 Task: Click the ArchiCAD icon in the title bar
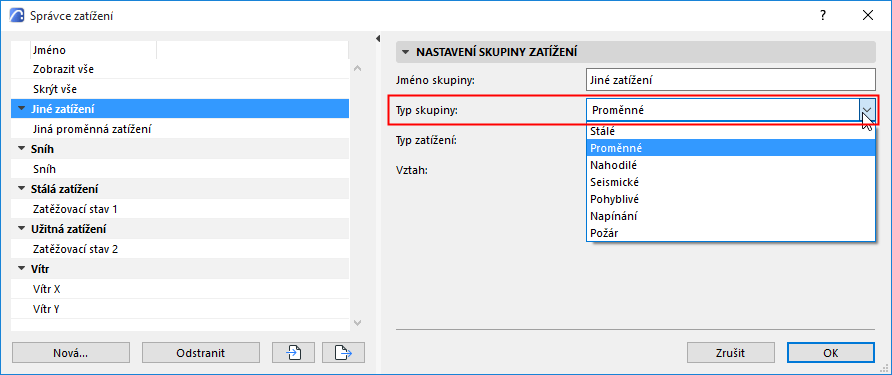point(18,15)
